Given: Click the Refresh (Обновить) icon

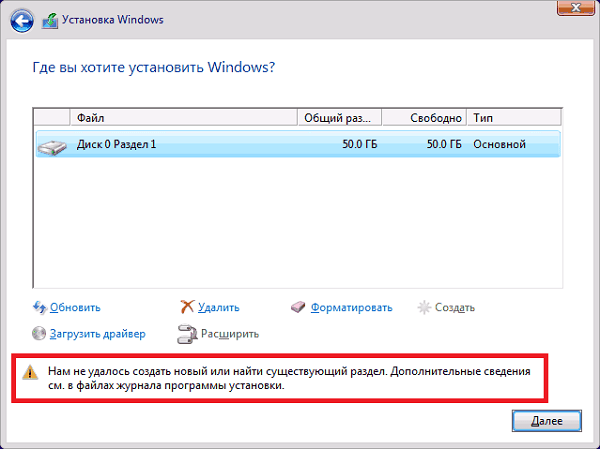Looking at the screenshot, I should pos(40,307).
